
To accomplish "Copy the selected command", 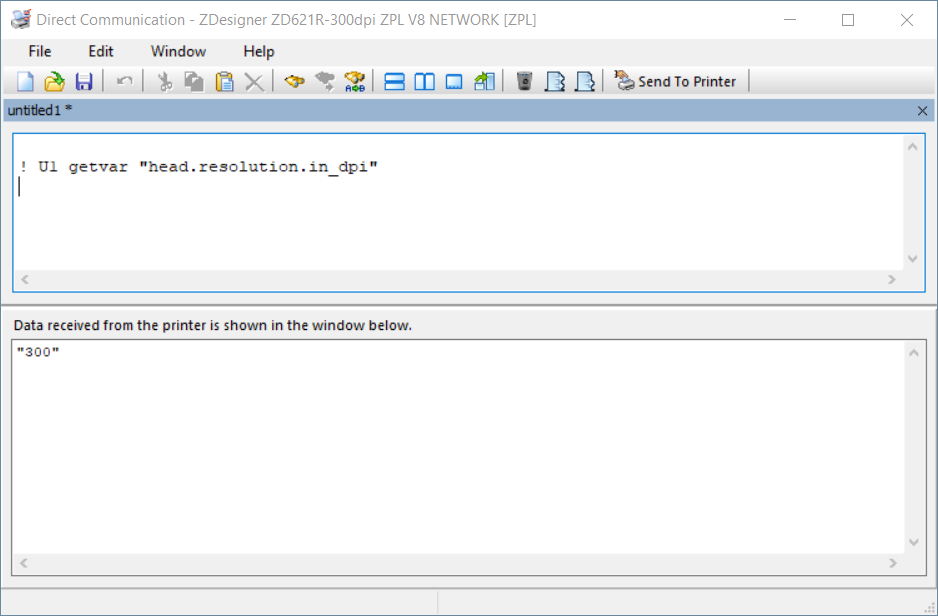I will coord(192,81).
